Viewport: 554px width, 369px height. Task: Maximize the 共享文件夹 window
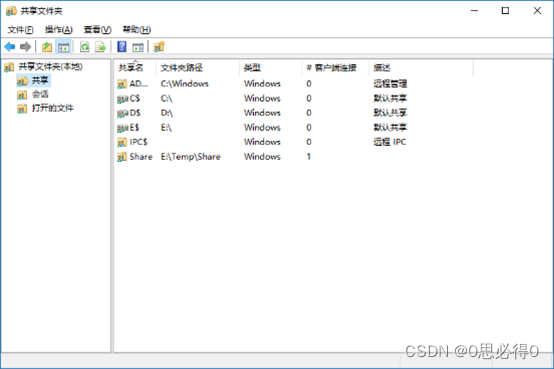point(506,11)
